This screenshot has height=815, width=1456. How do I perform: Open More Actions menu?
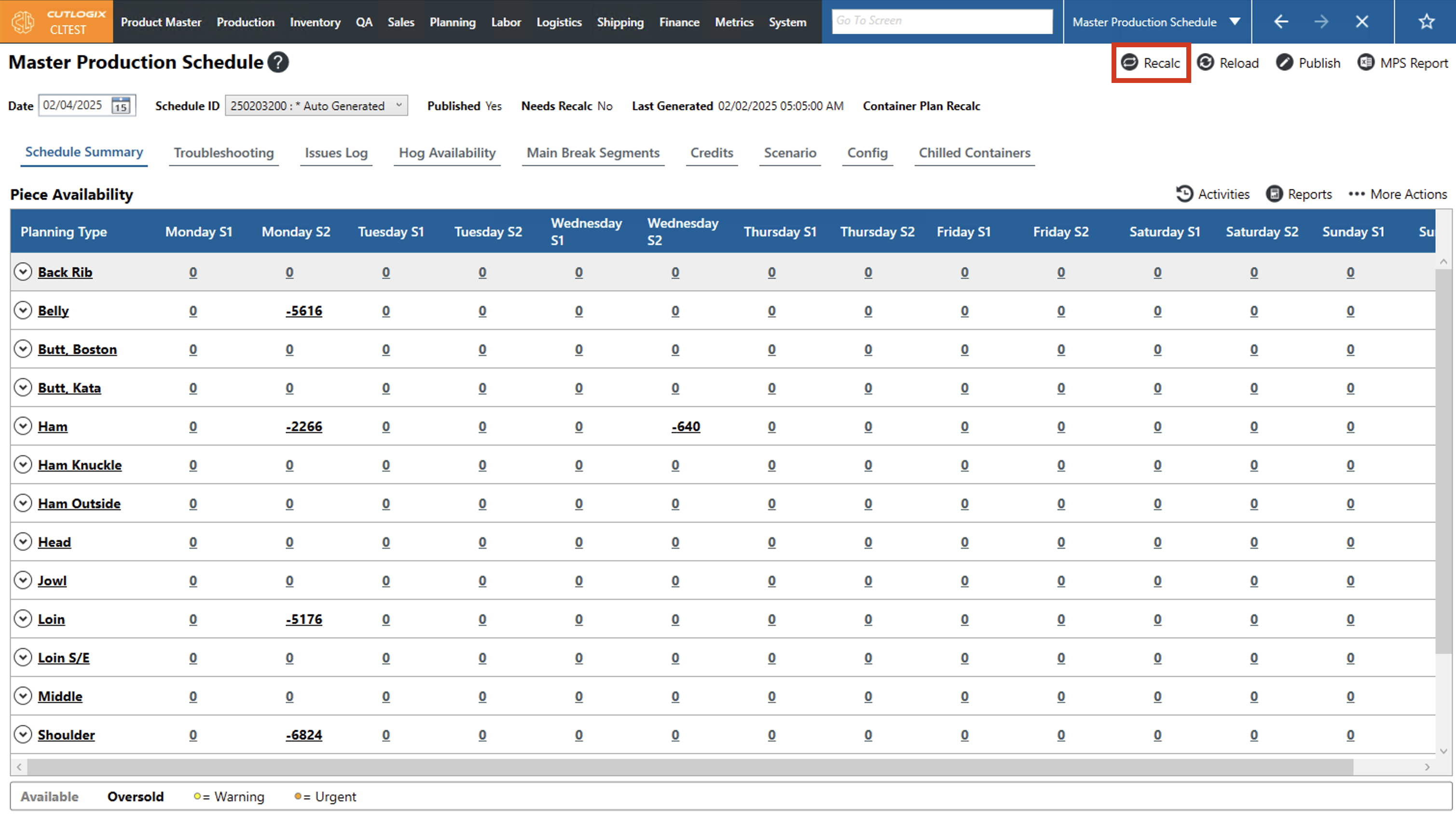click(x=1397, y=194)
